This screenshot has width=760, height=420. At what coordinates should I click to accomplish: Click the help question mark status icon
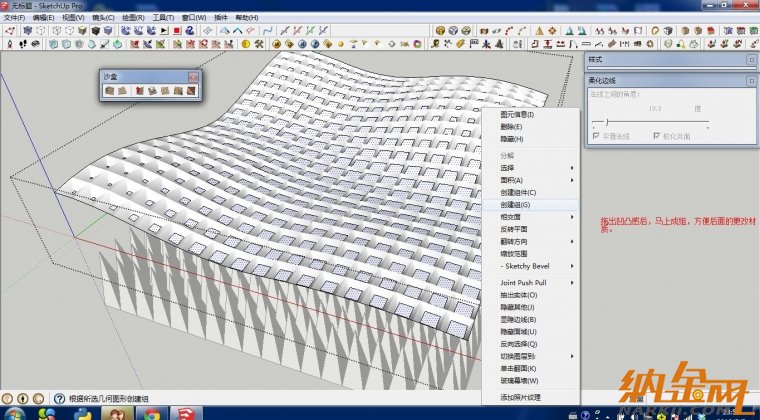(x=59, y=398)
